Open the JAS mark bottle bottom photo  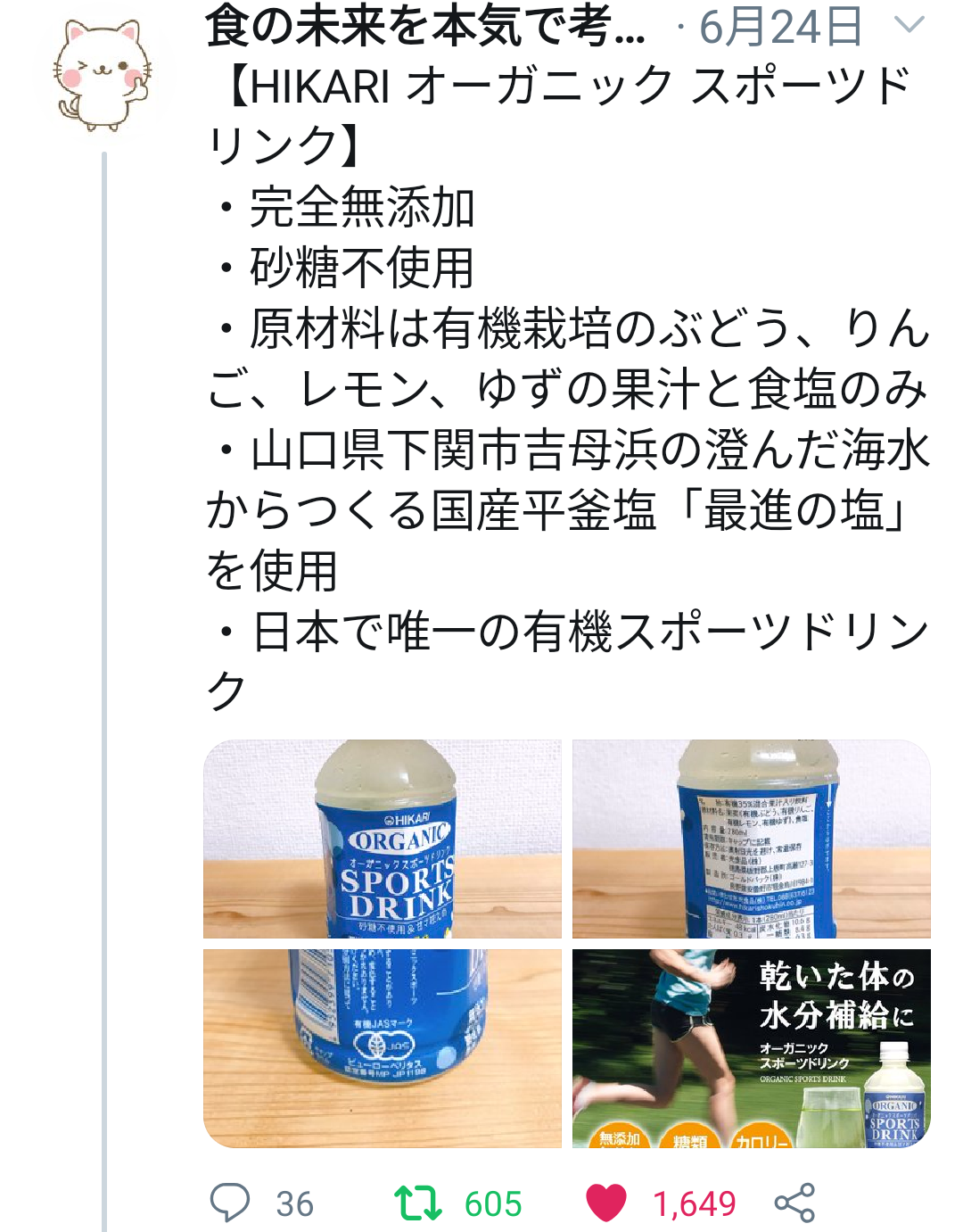coord(383,1048)
